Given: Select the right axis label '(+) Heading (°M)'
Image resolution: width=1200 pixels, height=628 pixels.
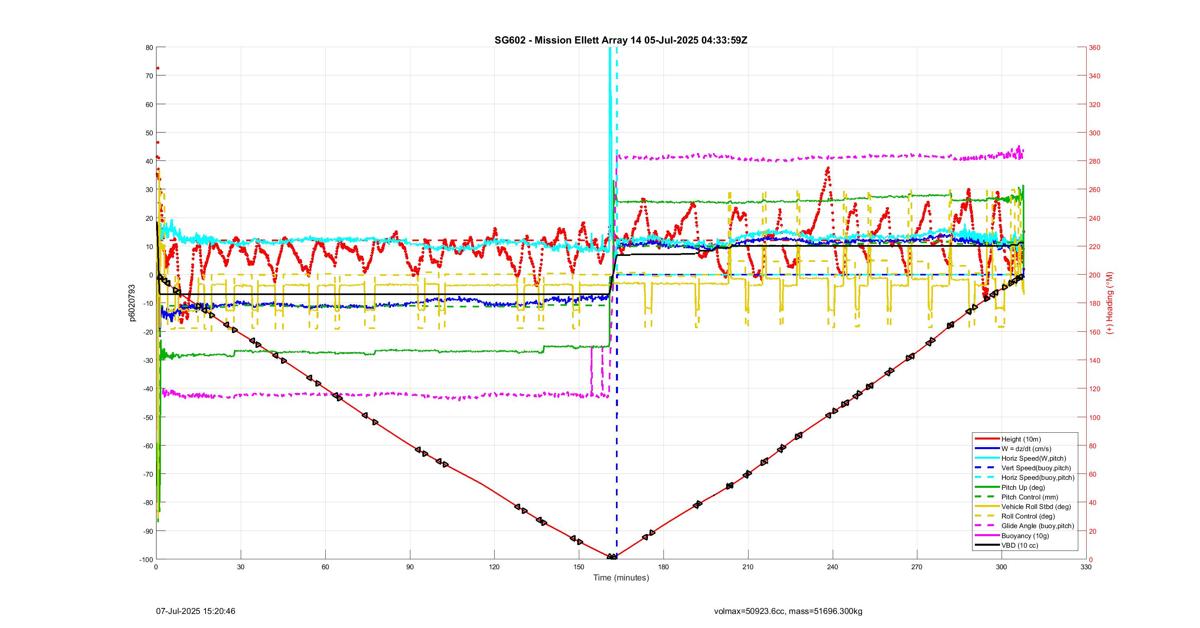Looking at the screenshot, I should pyautogui.click(x=1109, y=303).
